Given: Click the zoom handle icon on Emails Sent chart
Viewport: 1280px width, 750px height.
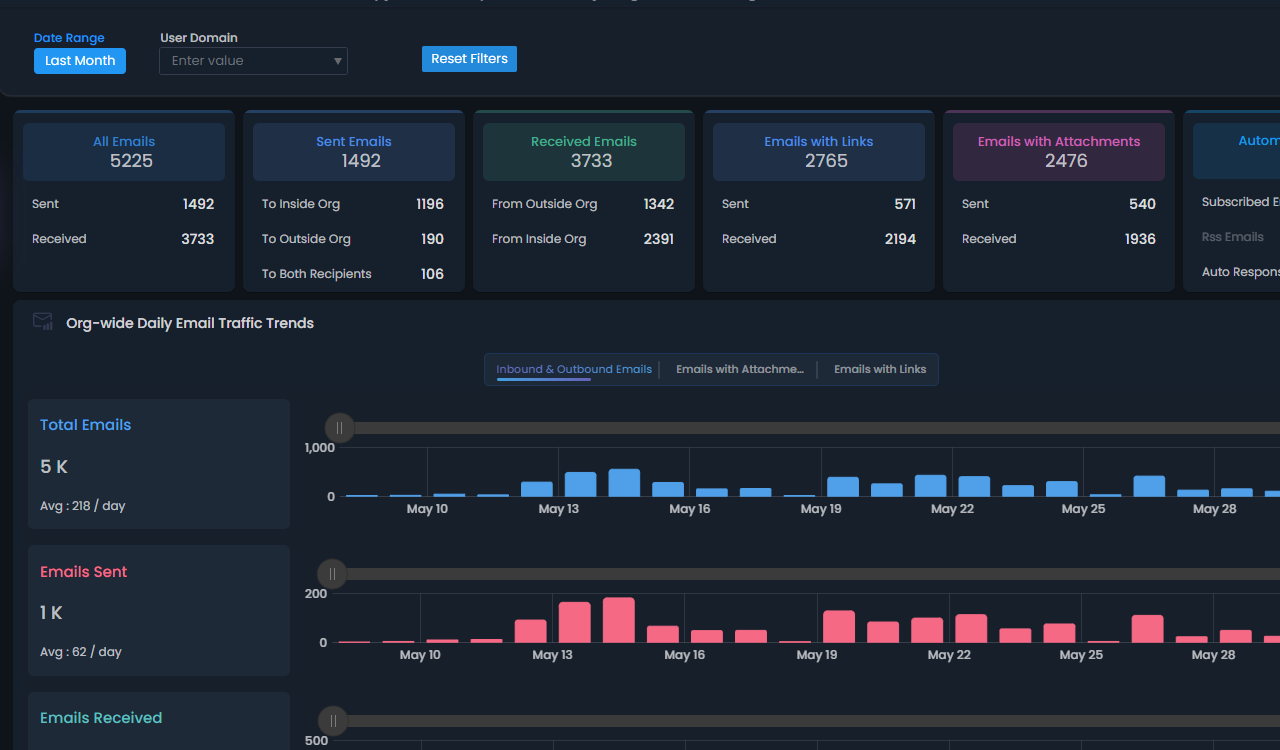Looking at the screenshot, I should pyautogui.click(x=332, y=573).
